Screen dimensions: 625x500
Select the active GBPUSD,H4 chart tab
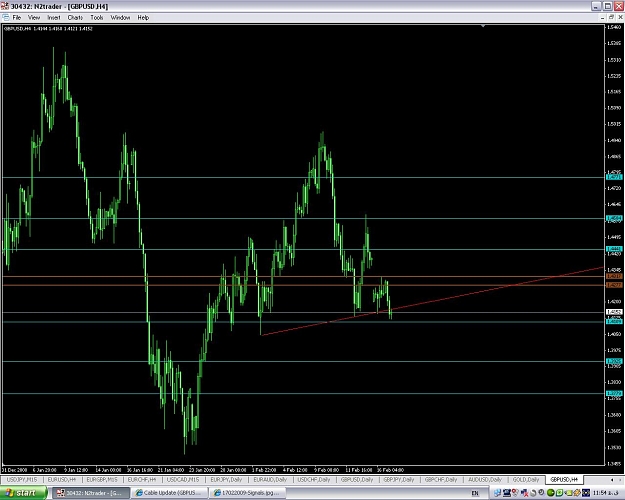(564, 480)
